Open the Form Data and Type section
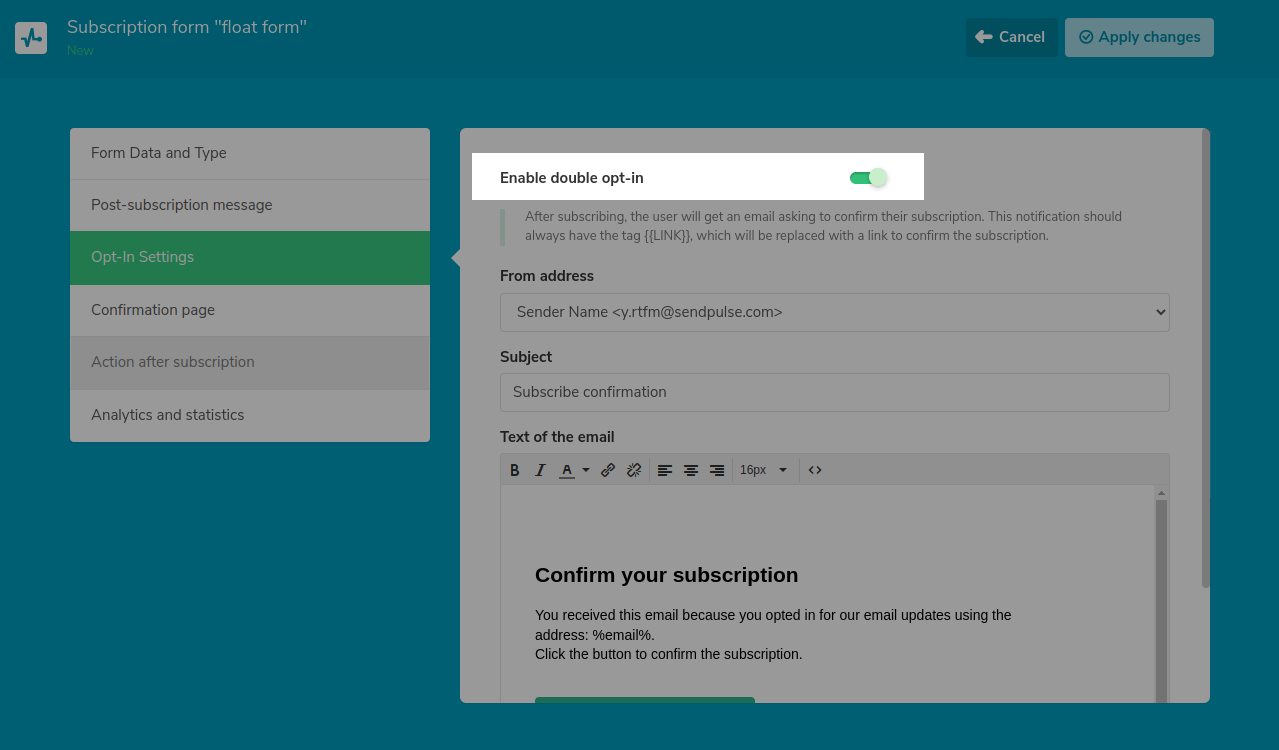 point(250,153)
